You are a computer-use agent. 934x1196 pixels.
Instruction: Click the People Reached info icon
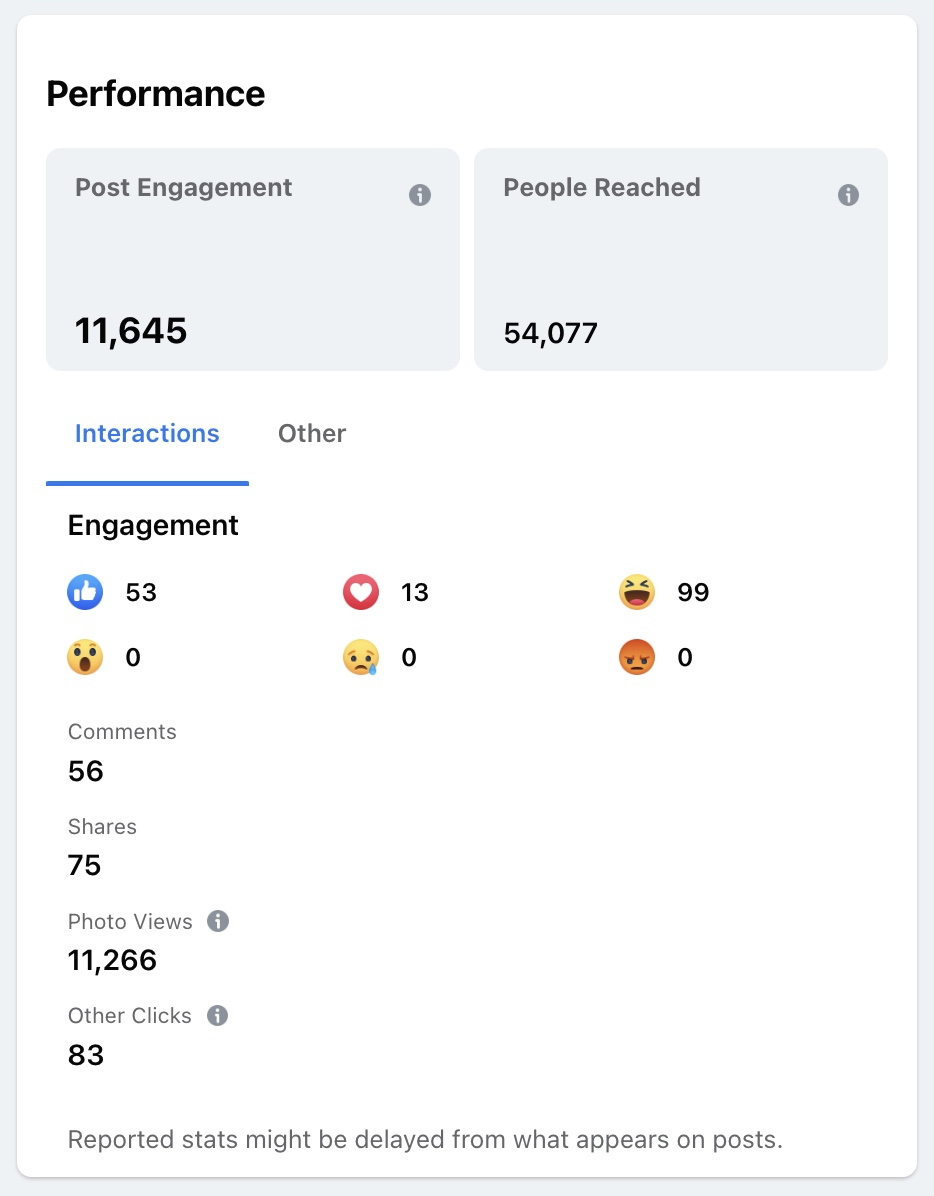(x=848, y=195)
